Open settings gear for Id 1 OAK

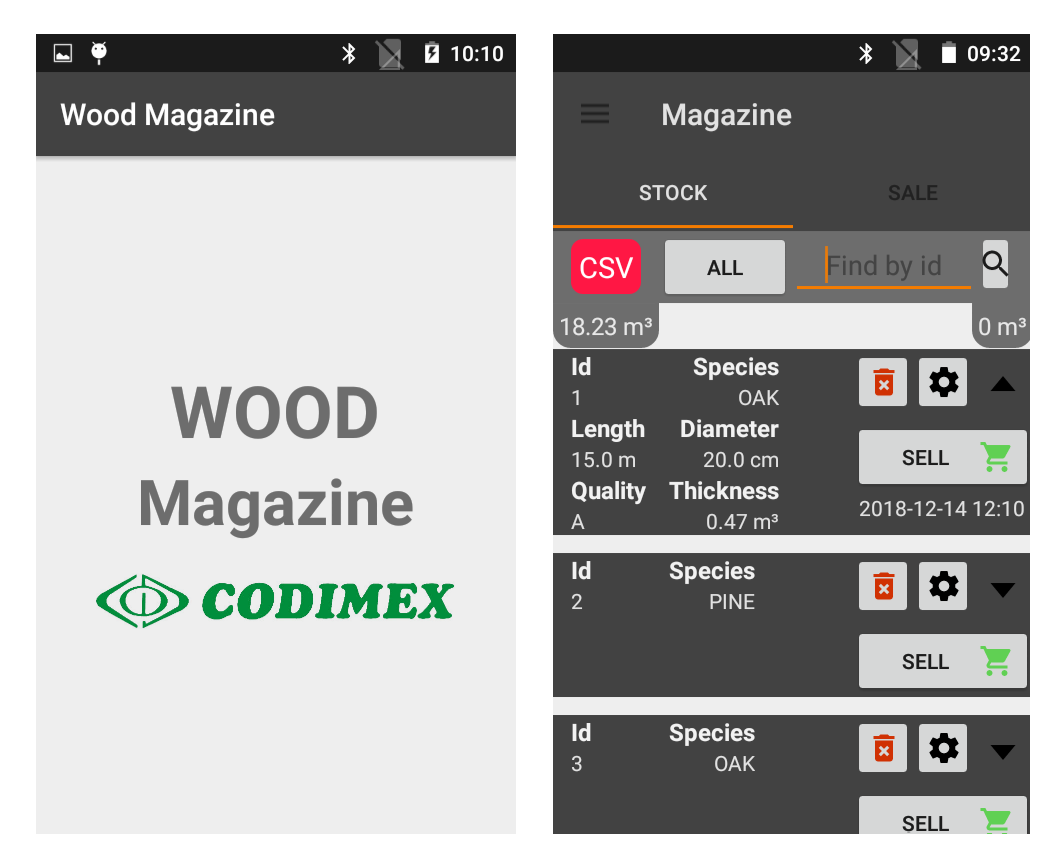(943, 382)
